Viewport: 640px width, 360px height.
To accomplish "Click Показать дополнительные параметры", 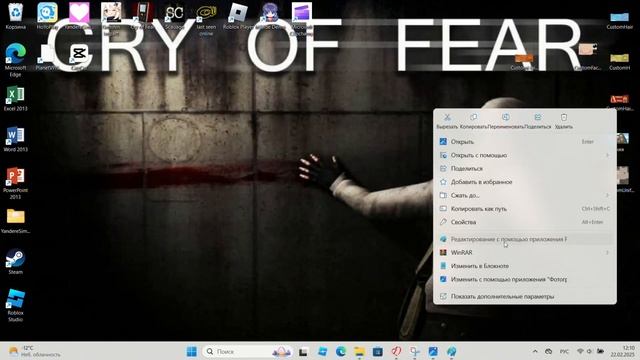I will point(524,296).
